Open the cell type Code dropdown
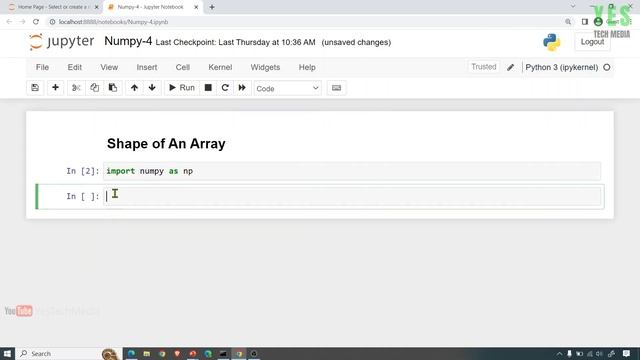The width and height of the screenshot is (640, 360). click(x=287, y=88)
